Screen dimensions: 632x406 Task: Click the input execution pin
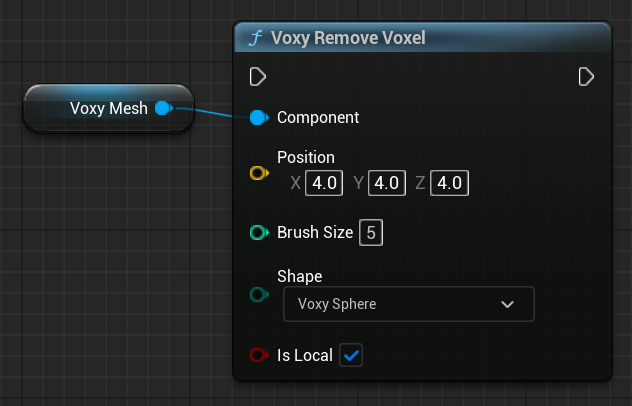[257, 77]
